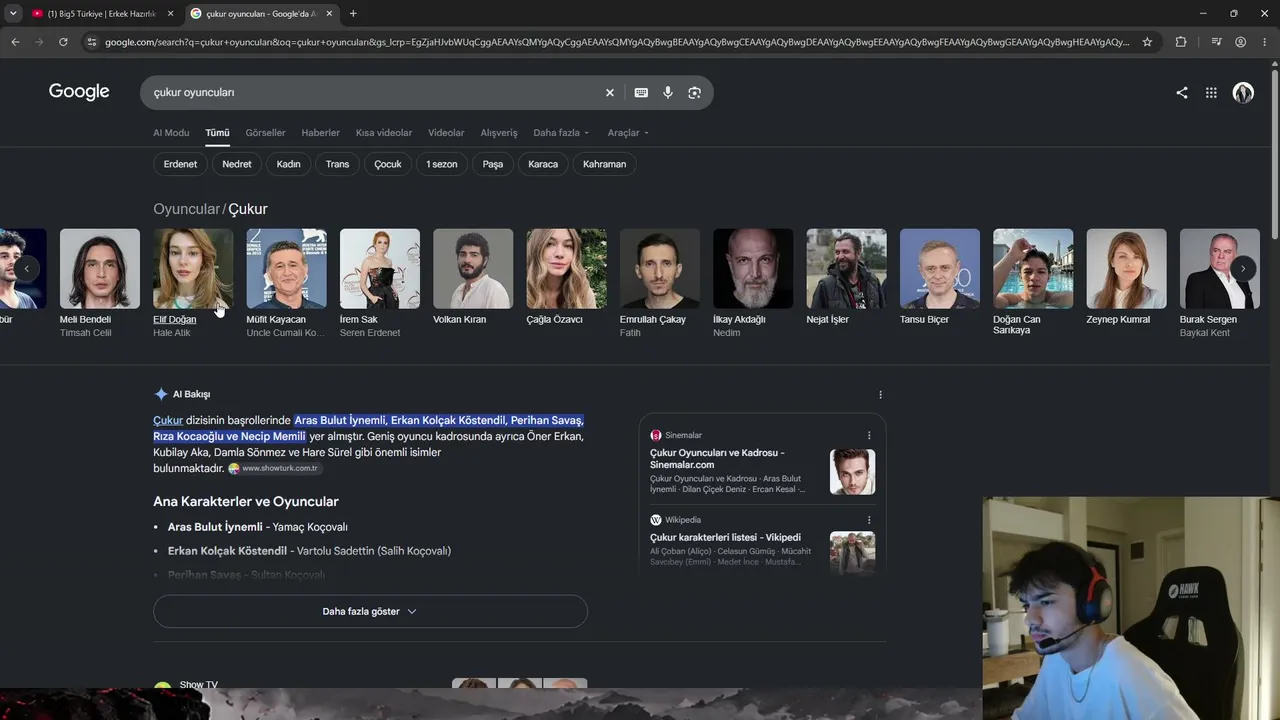Open the AI Bakışı three-dot options
The width and height of the screenshot is (1280, 720).
click(880, 394)
